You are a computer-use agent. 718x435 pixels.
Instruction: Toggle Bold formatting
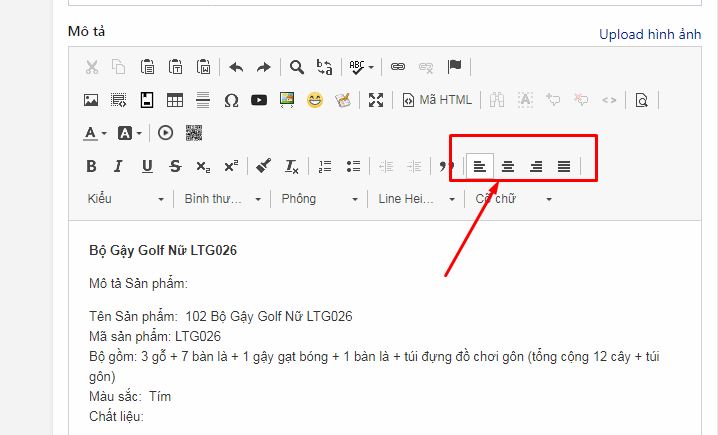[x=91, y=166]
